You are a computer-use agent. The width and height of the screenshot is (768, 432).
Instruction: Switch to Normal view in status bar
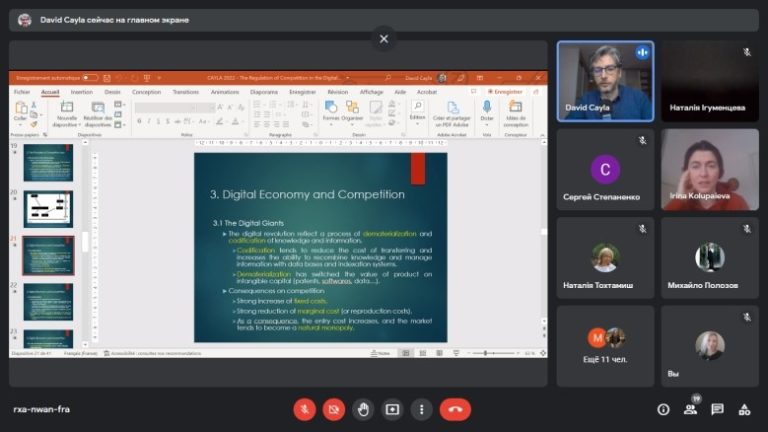tap(406, 353)
